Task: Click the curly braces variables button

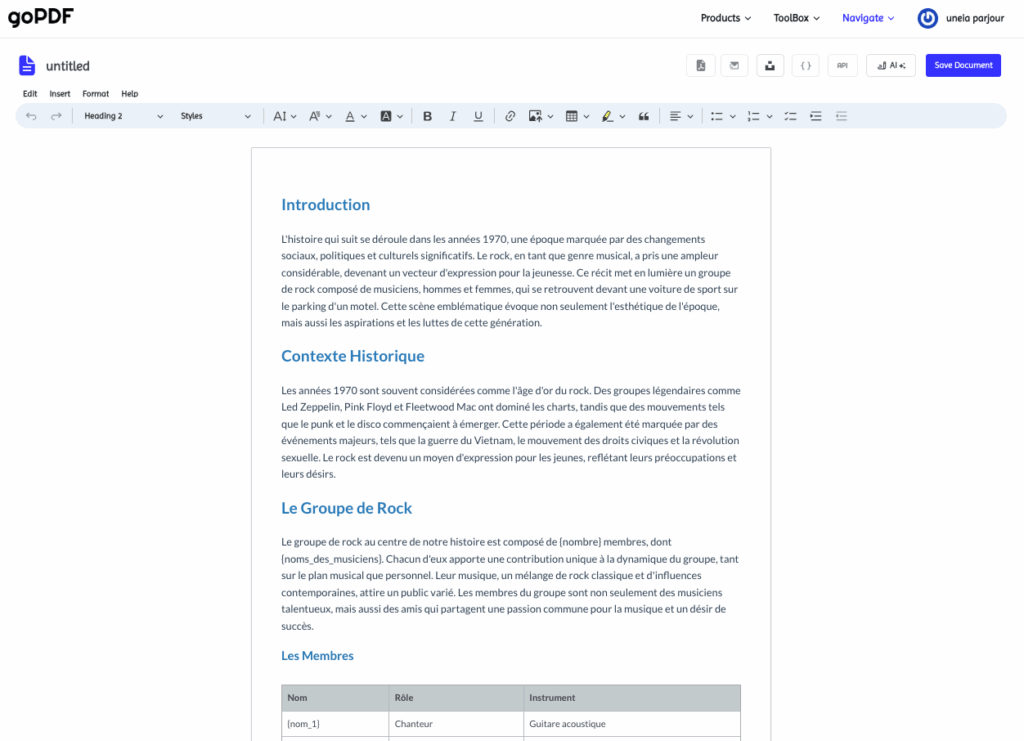Action: pyautogui.click(x=806, y=65)
